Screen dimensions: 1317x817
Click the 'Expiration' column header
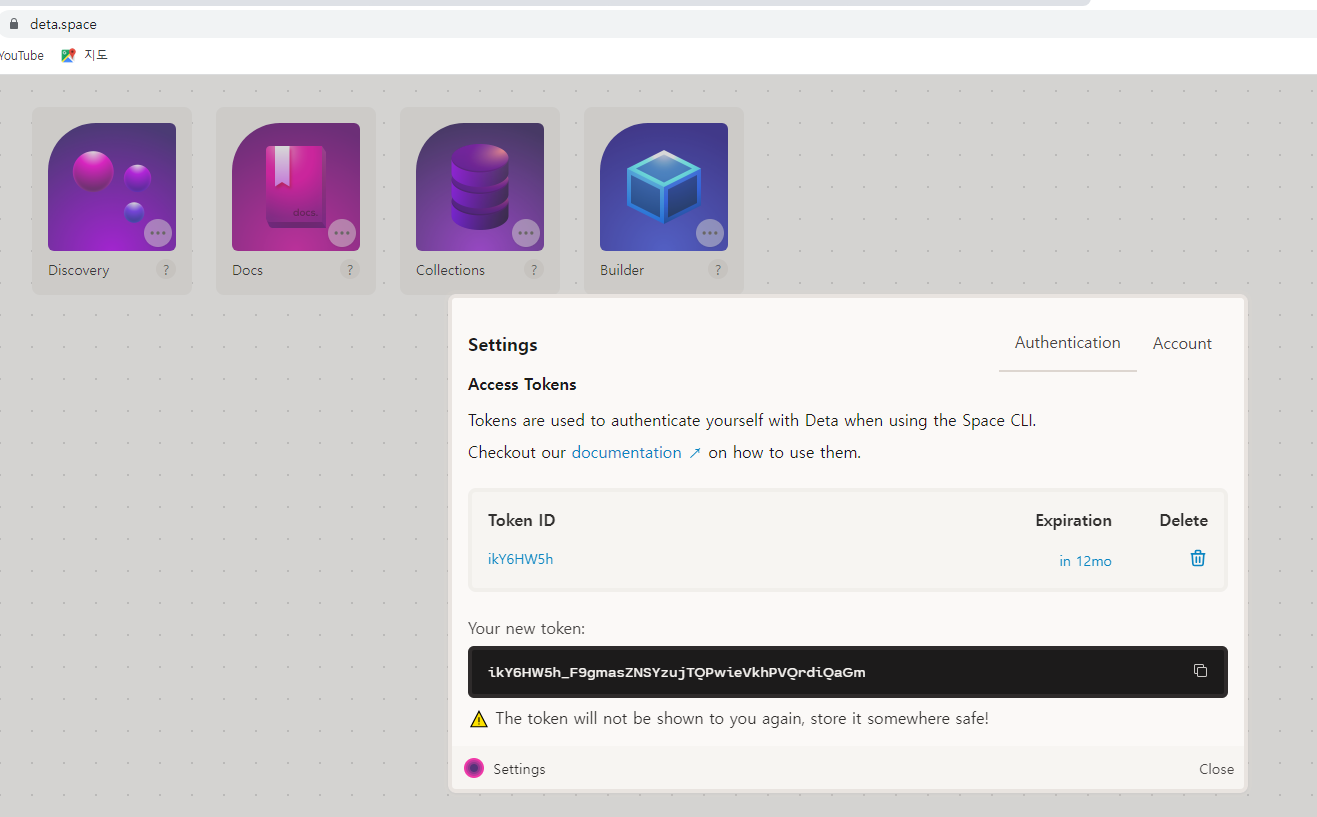click(x=1073, y=520)
